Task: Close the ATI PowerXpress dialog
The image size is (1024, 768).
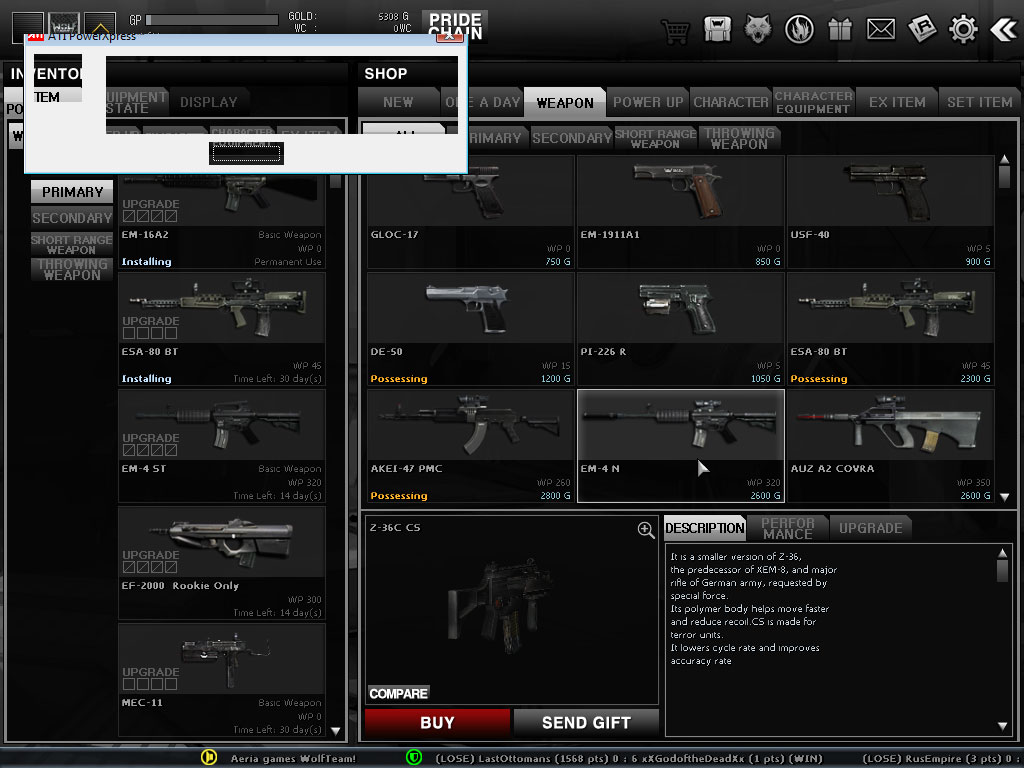Action: [x=449, y=37]
